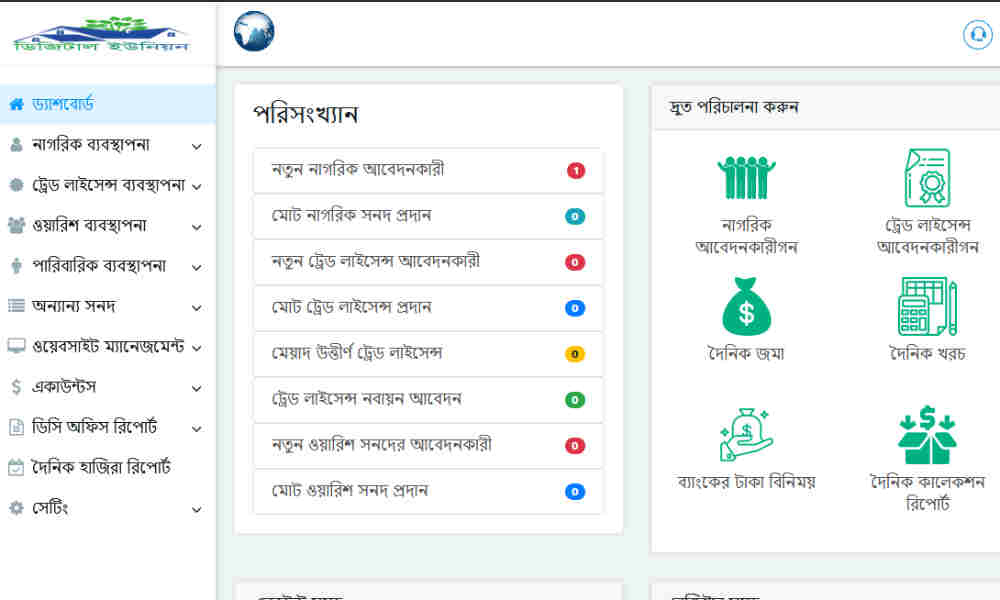1000x600 pixels.
Task: Open ব্যাংকের টাকা বিনিময় hand-money icon
Action: 746,434
